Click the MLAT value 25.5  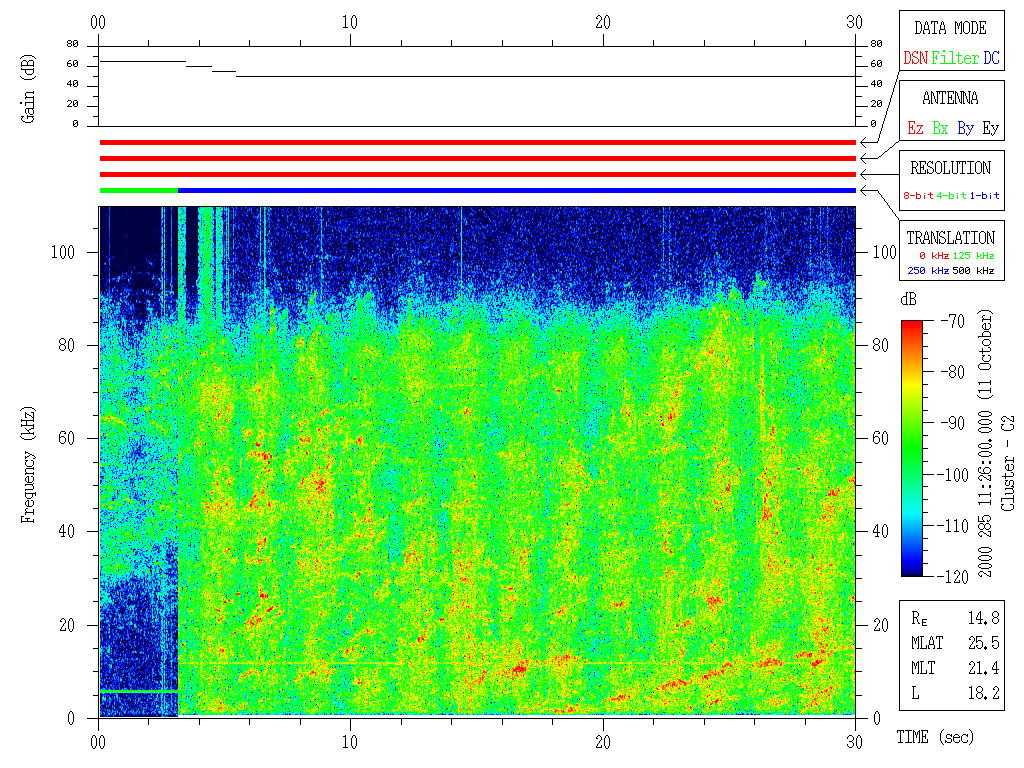(983, 642)
